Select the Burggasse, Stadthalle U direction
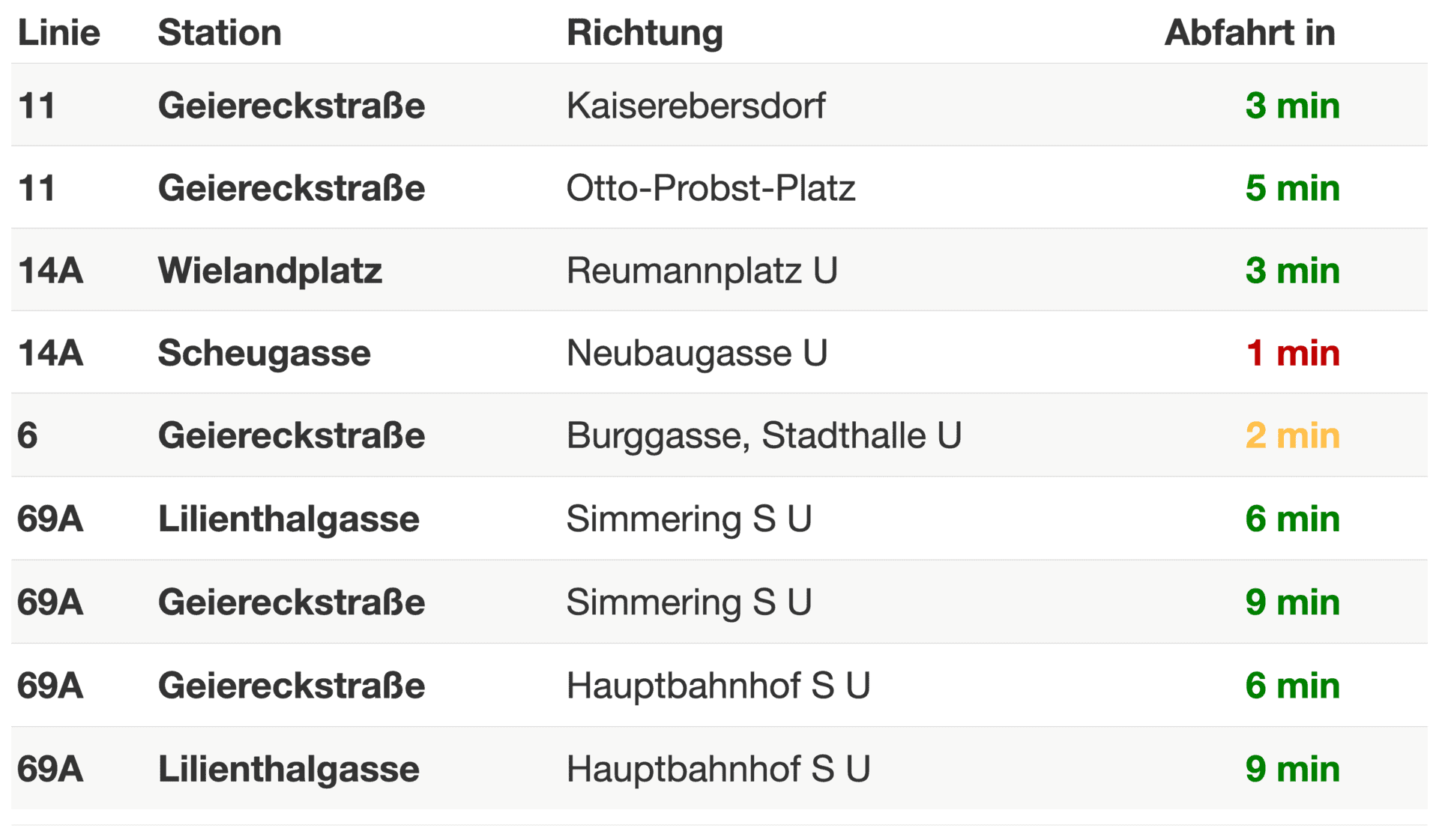Screen dimensions: 1439x840 764,435
